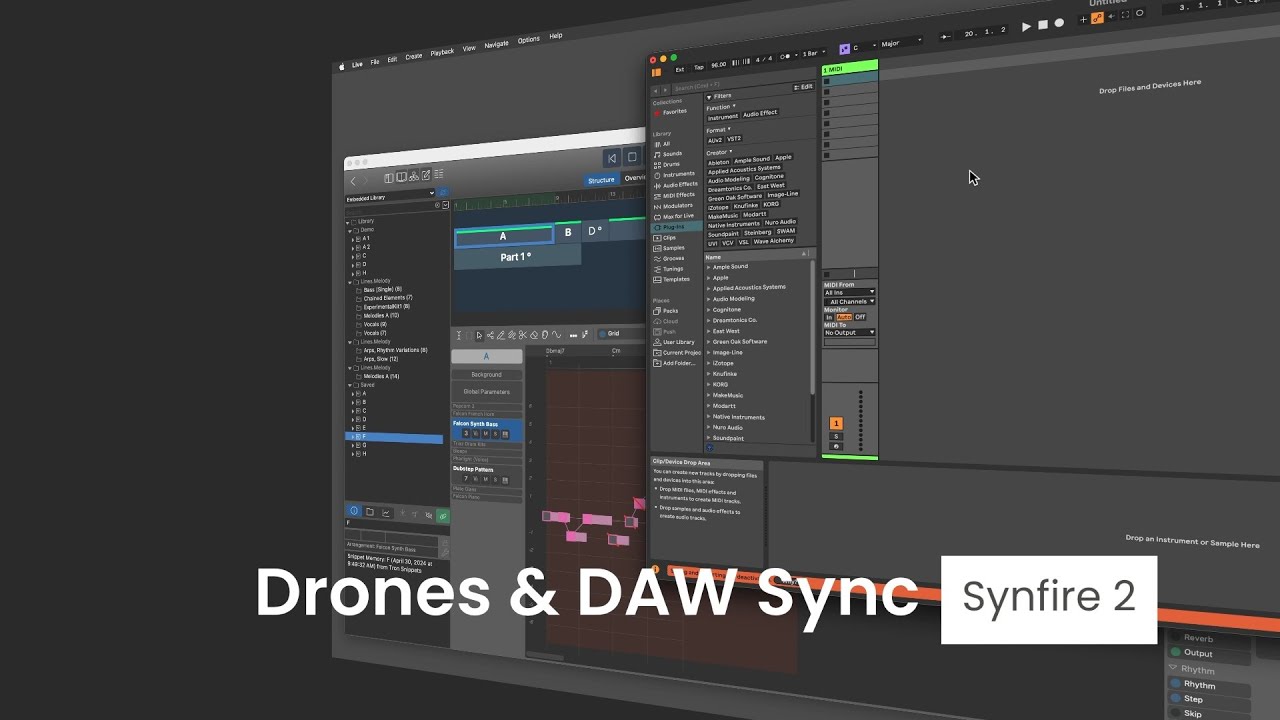Click the Stop button in Ableton transport

pyautogui.click(x=1042, y=25)
